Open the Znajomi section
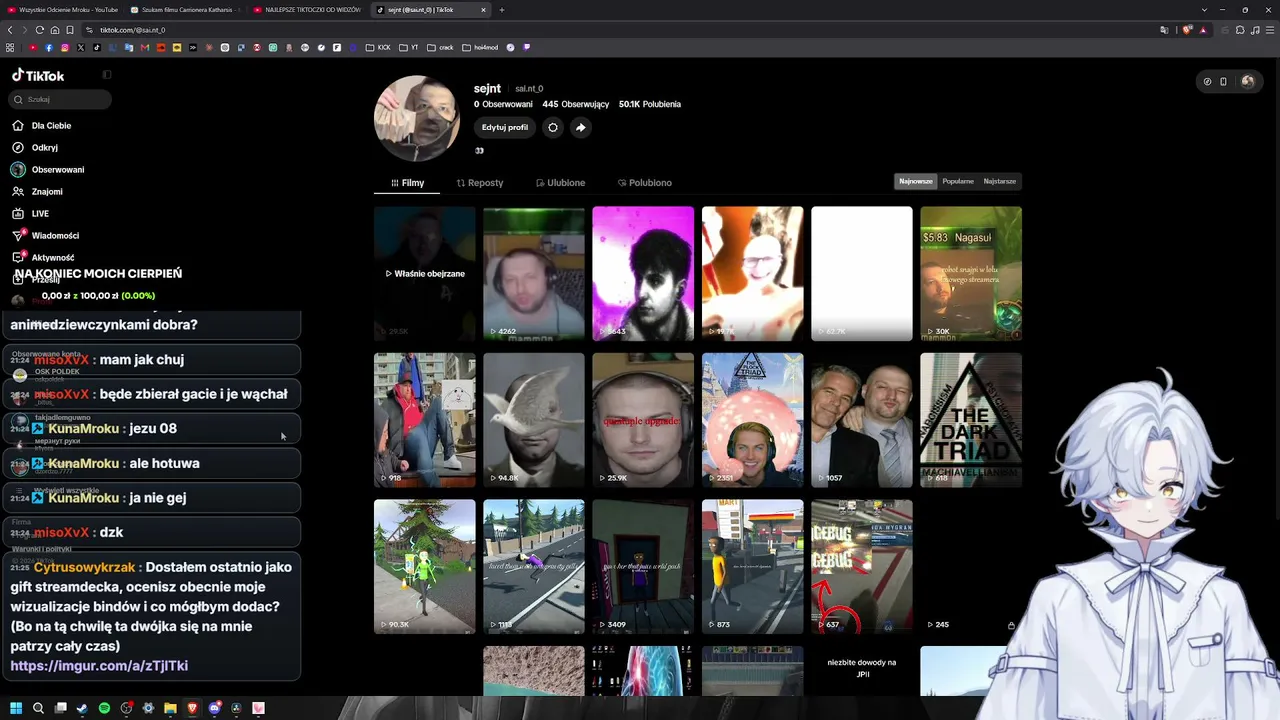 pos(37,192)
